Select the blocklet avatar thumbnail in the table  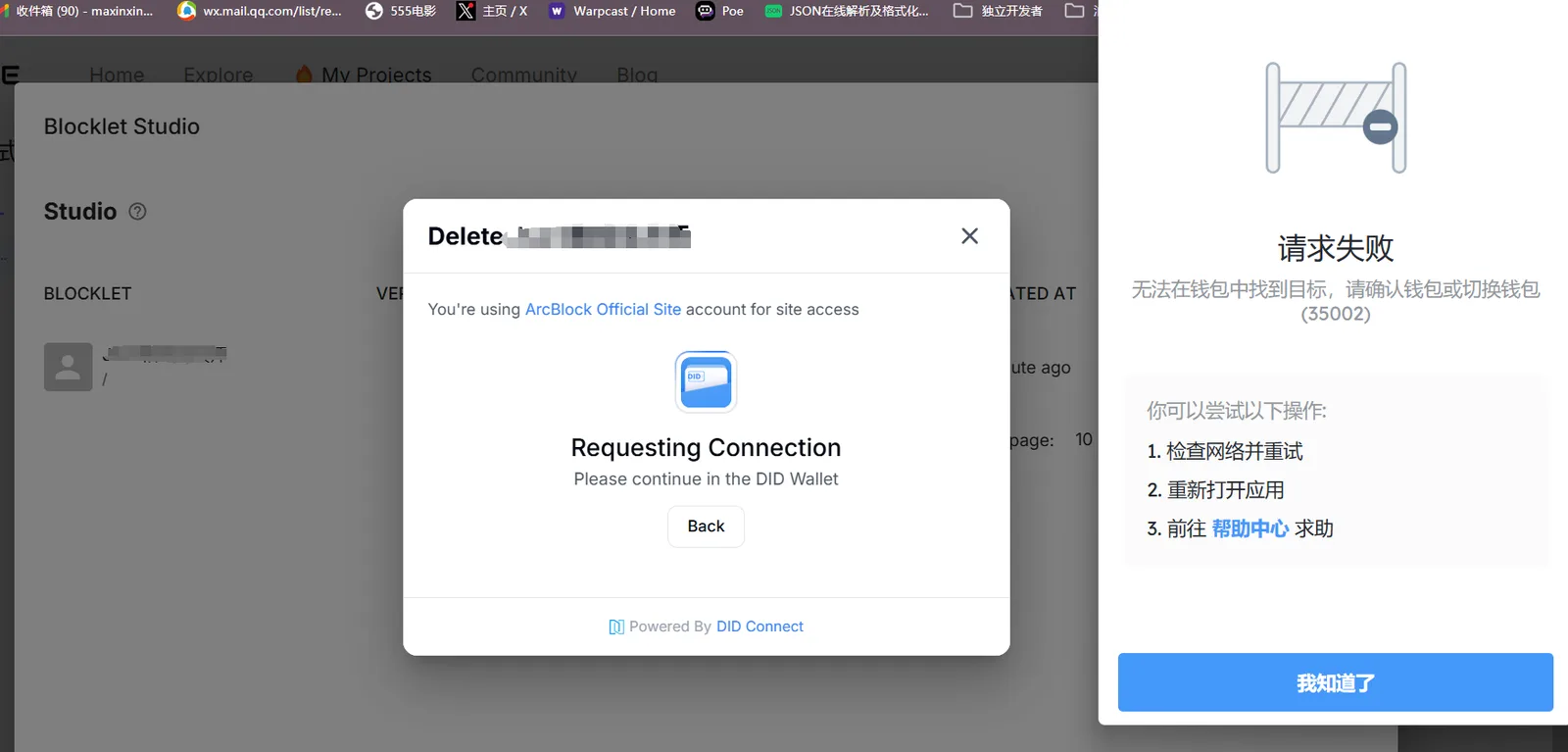point(69,367)
